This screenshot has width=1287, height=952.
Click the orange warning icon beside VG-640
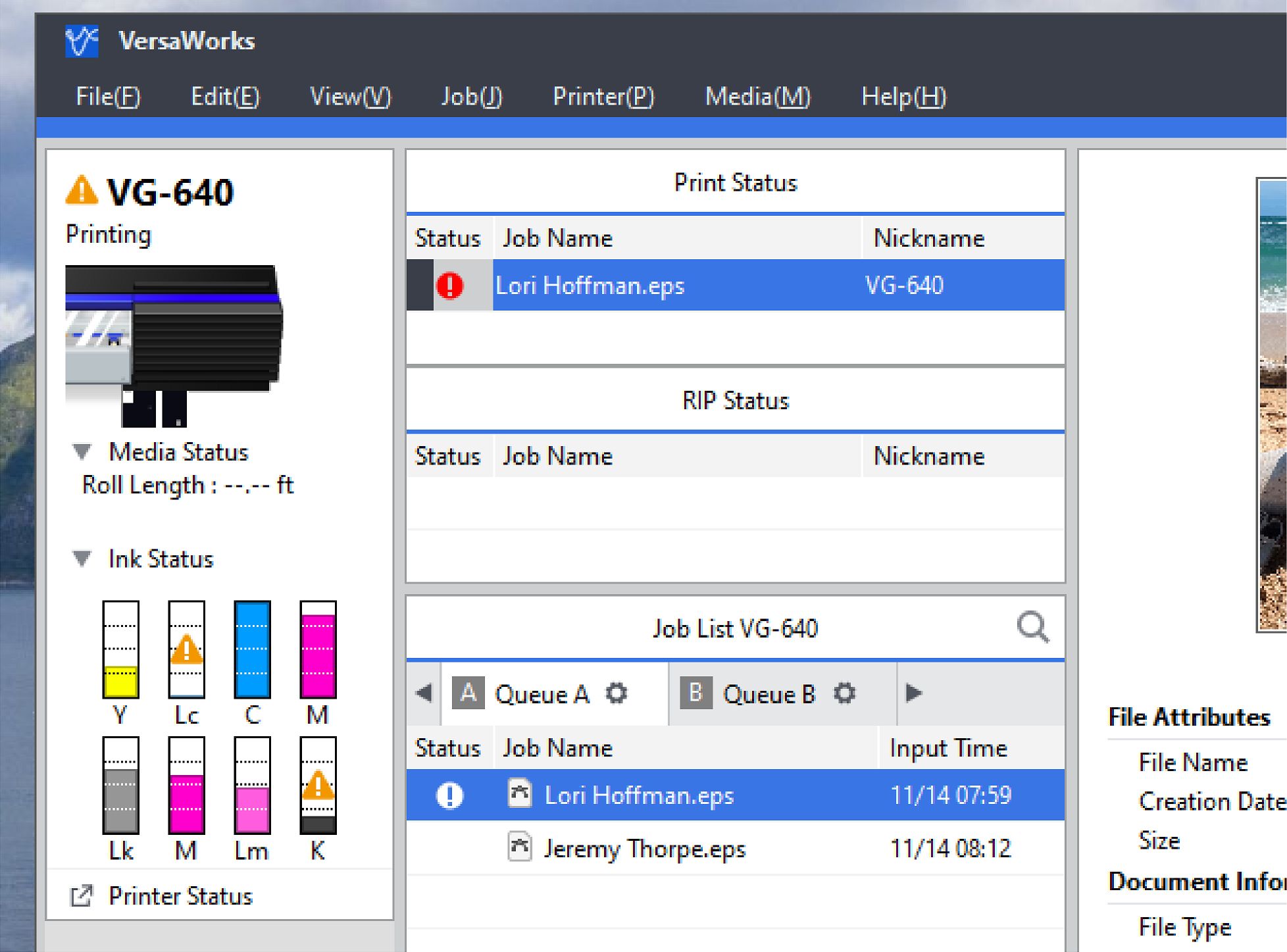(x=82, y=191)
